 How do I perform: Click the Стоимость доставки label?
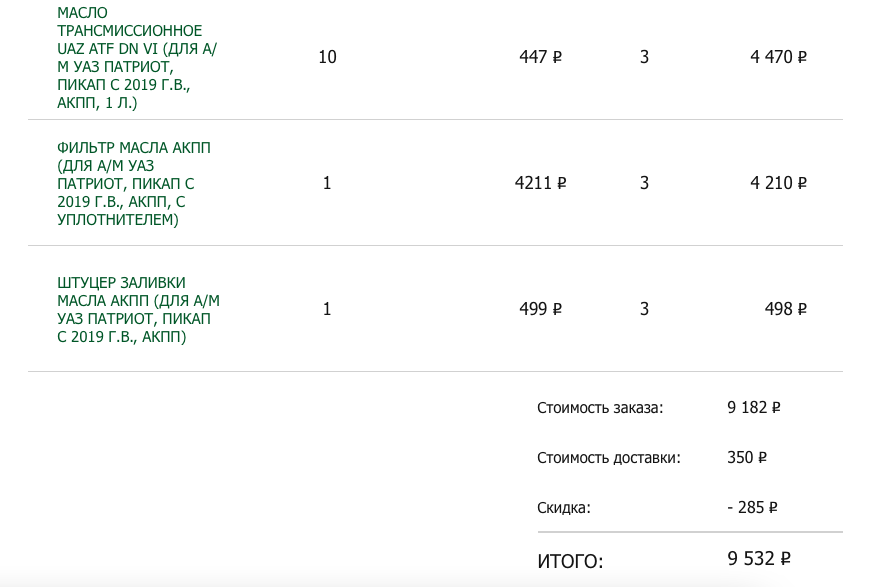[608, 458]
